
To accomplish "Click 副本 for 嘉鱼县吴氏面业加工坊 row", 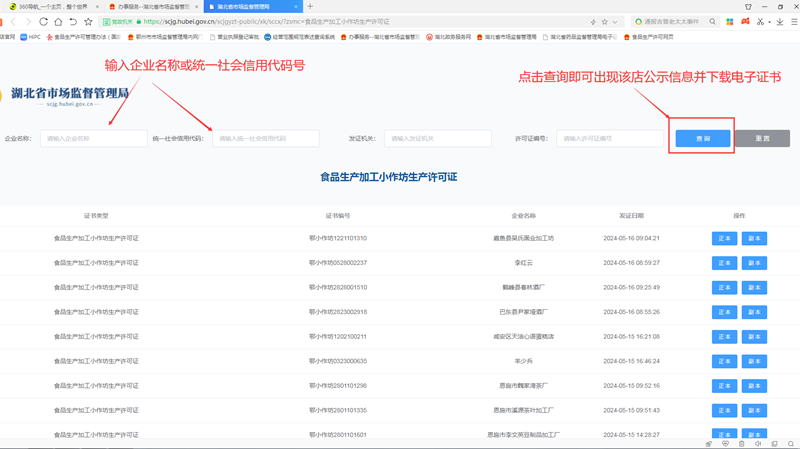I will coord(754,238).
